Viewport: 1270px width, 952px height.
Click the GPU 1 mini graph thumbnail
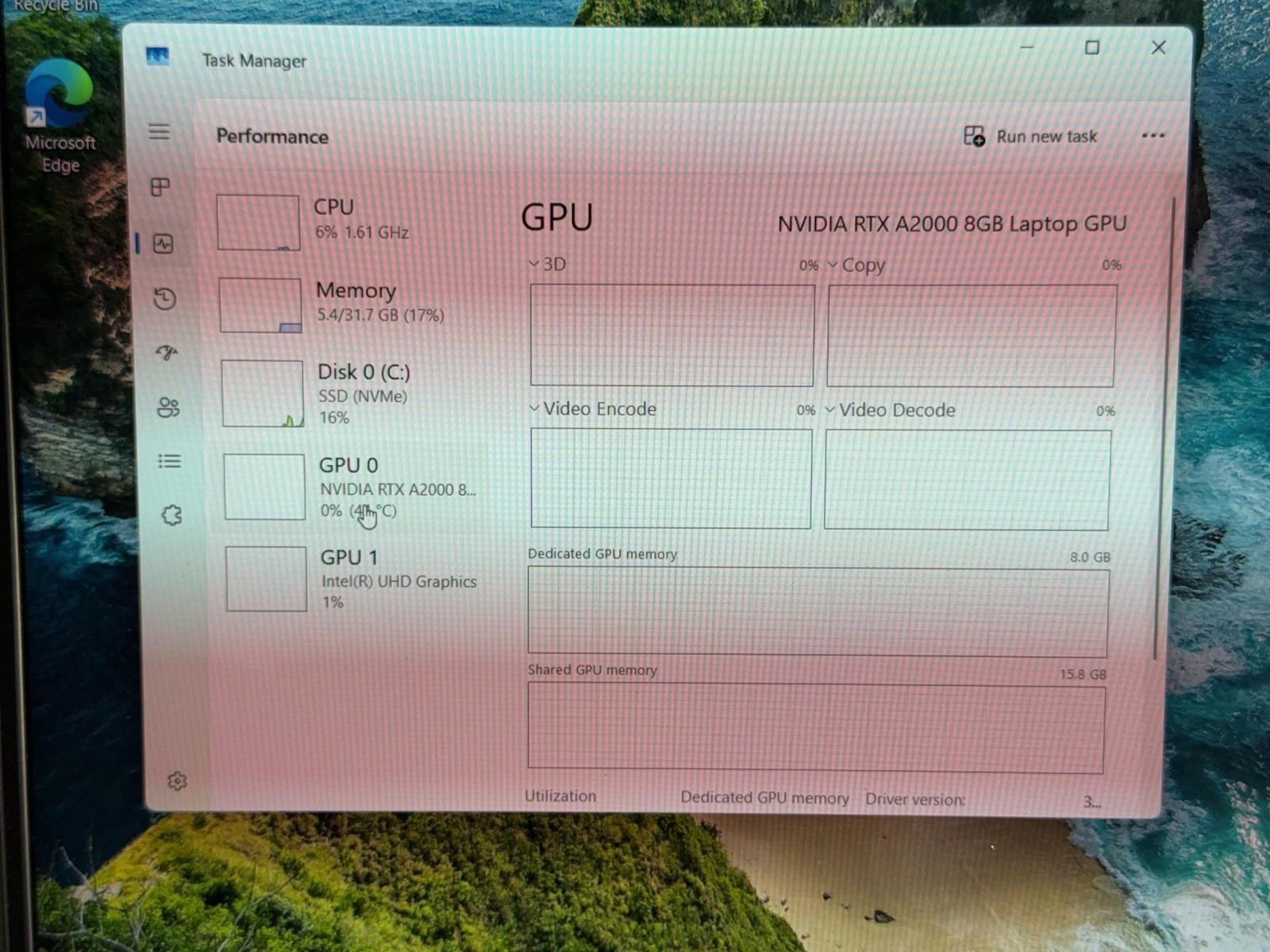pos(266,579)
